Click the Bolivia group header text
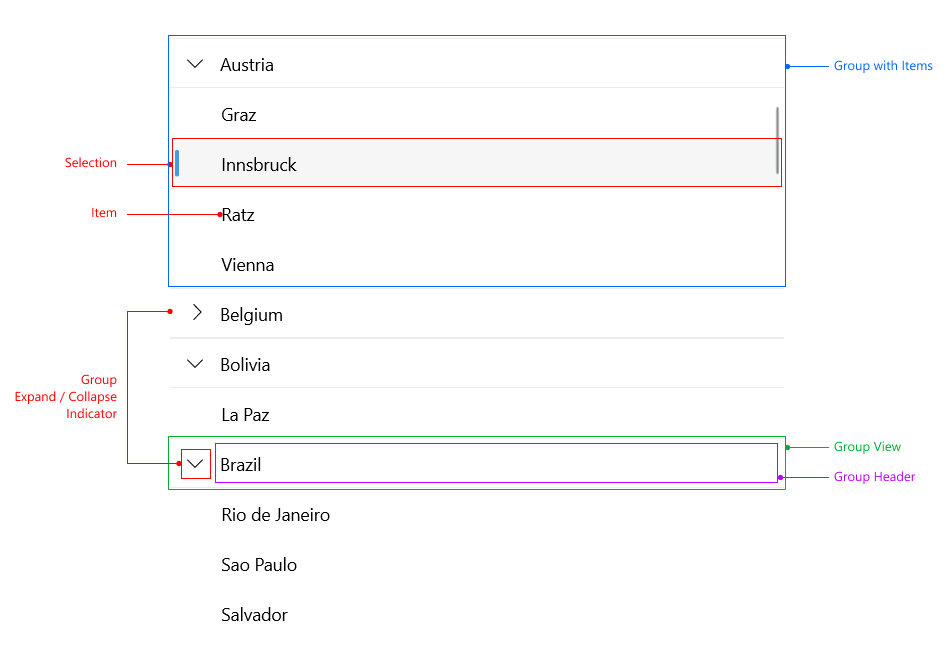 pos(245,365)
